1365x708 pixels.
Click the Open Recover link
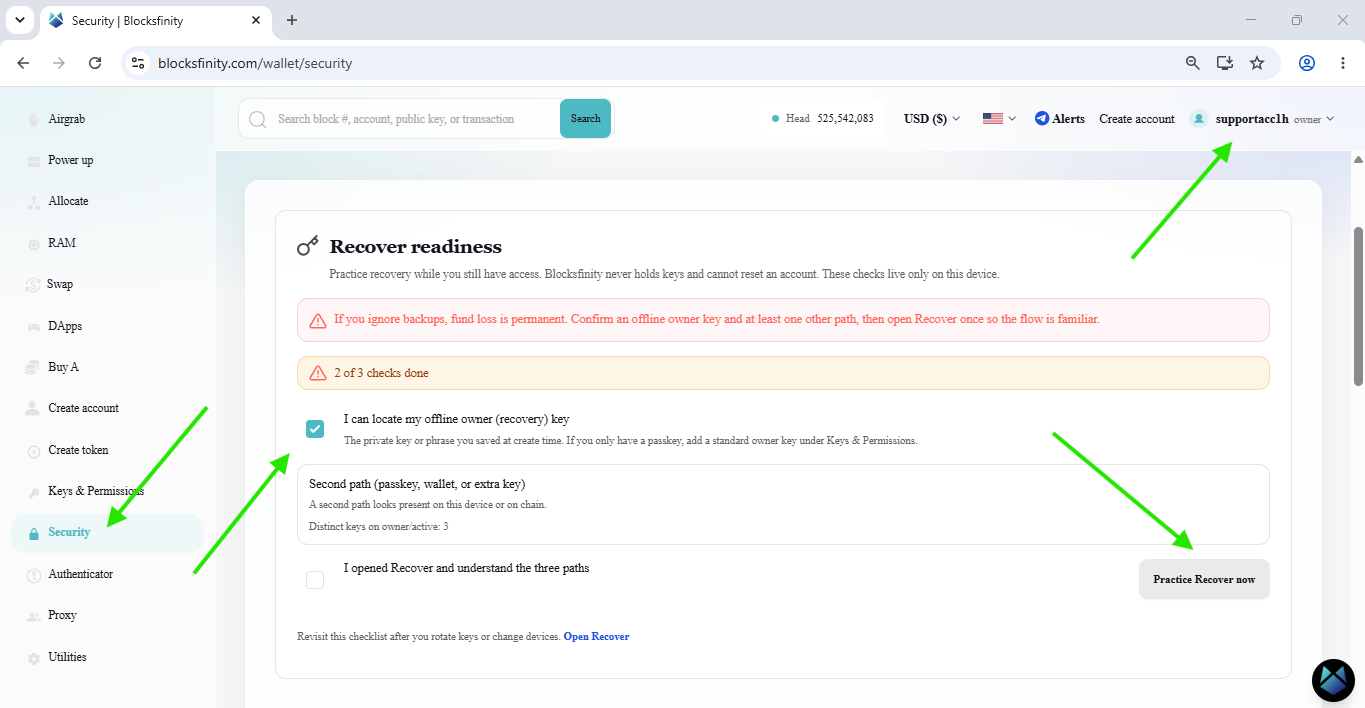(597, 636)
